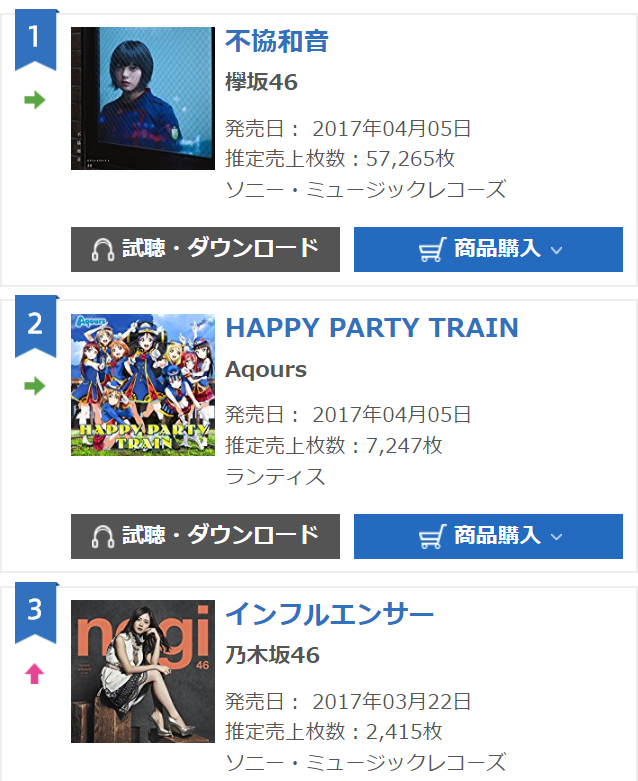Viewport: 638px width, 781px height.
Task: Click the rank 1 ribbon badge
Action: pos(36,39)
